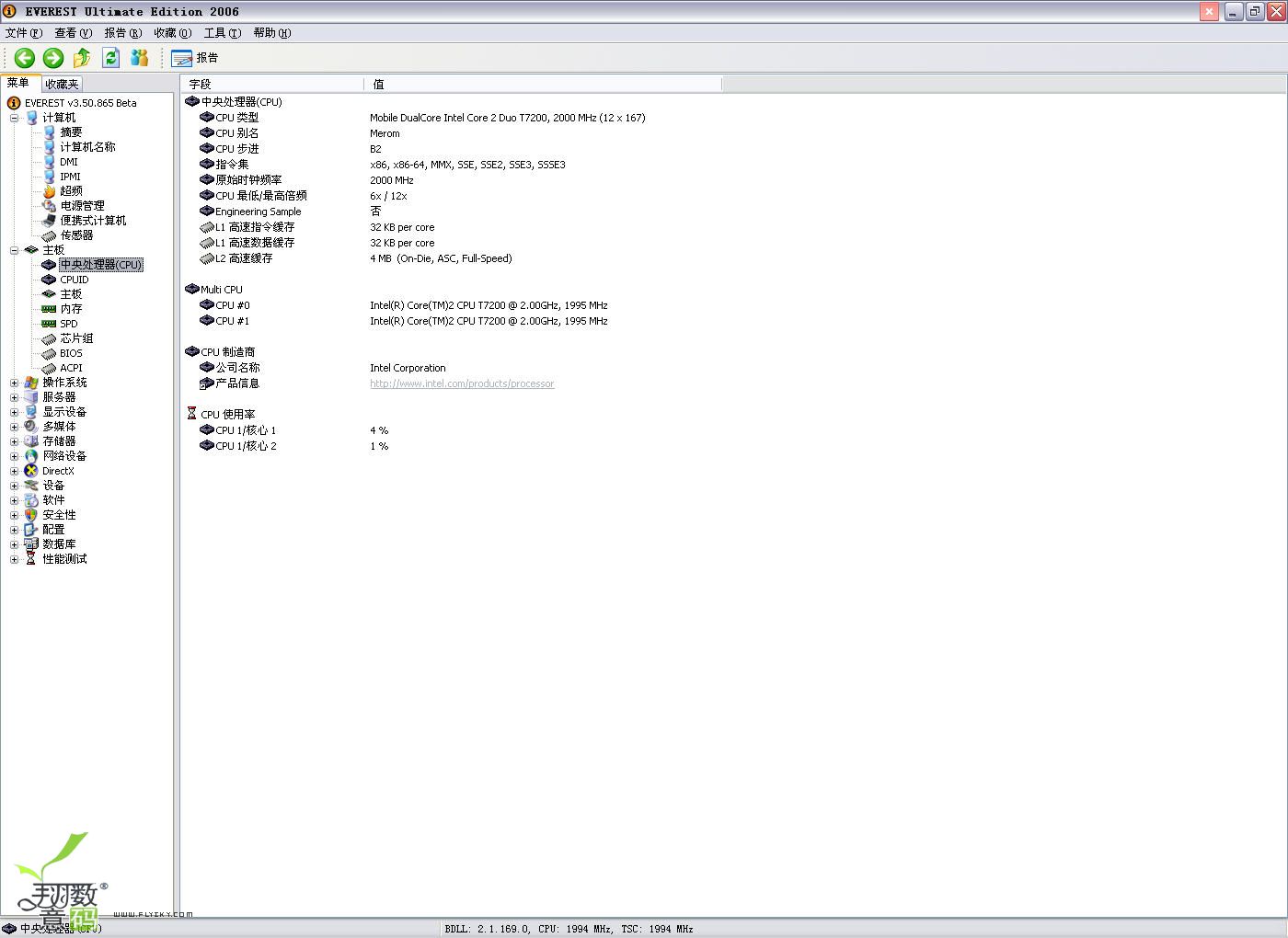
Task: Switch to the 收藏夹 tab
Action: [x=62, y=84]
